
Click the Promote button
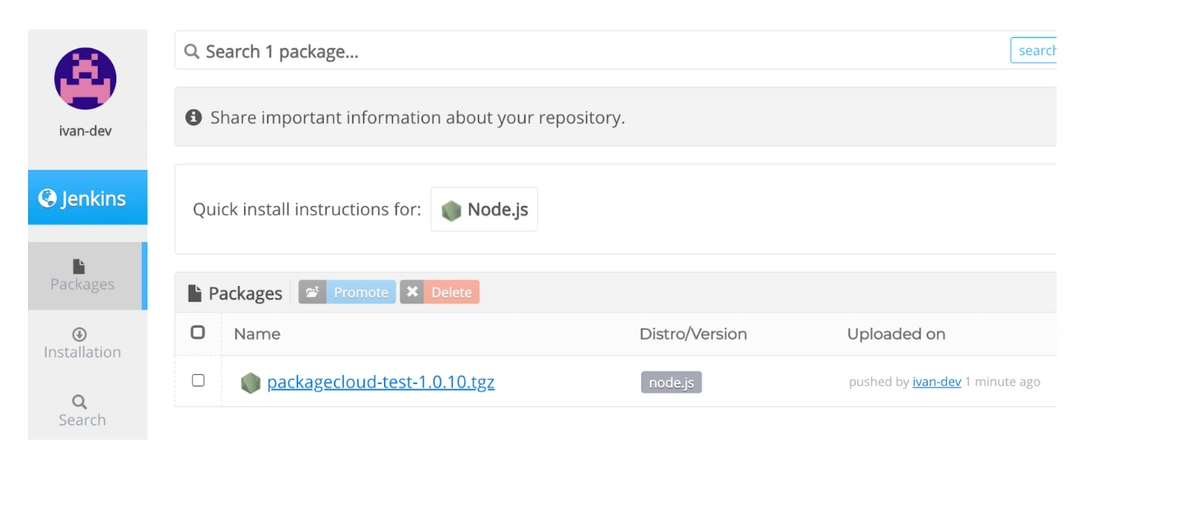[x=347, y=292]
